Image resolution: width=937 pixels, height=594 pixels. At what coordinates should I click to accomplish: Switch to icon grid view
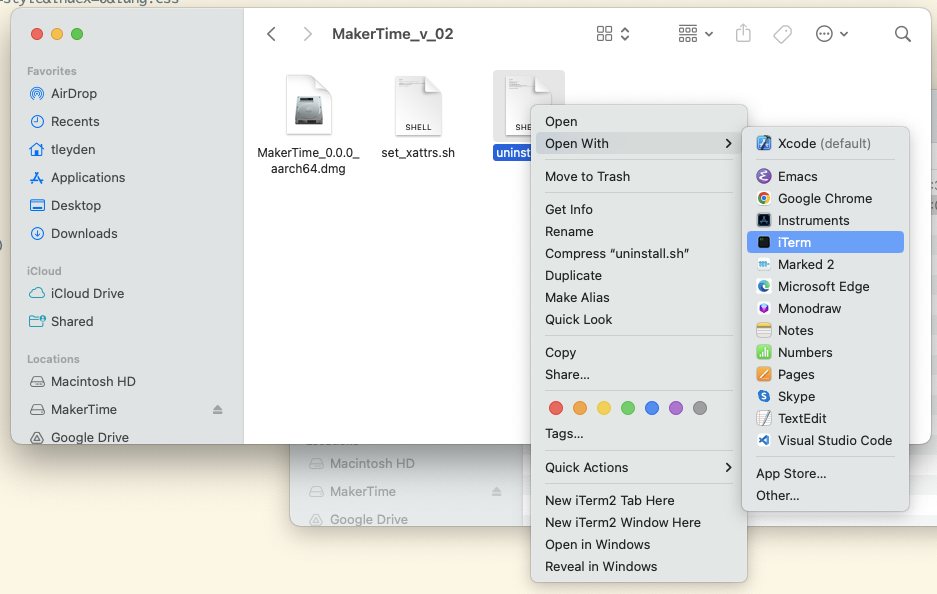(604, 34)
